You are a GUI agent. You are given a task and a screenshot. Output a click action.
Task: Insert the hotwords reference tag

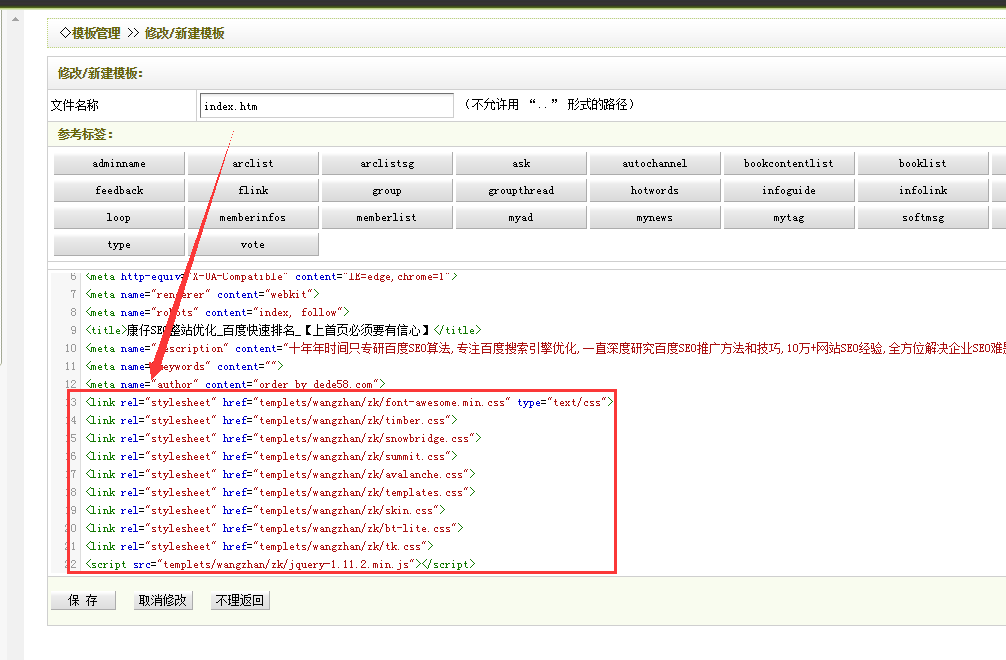tap(655, 190)
